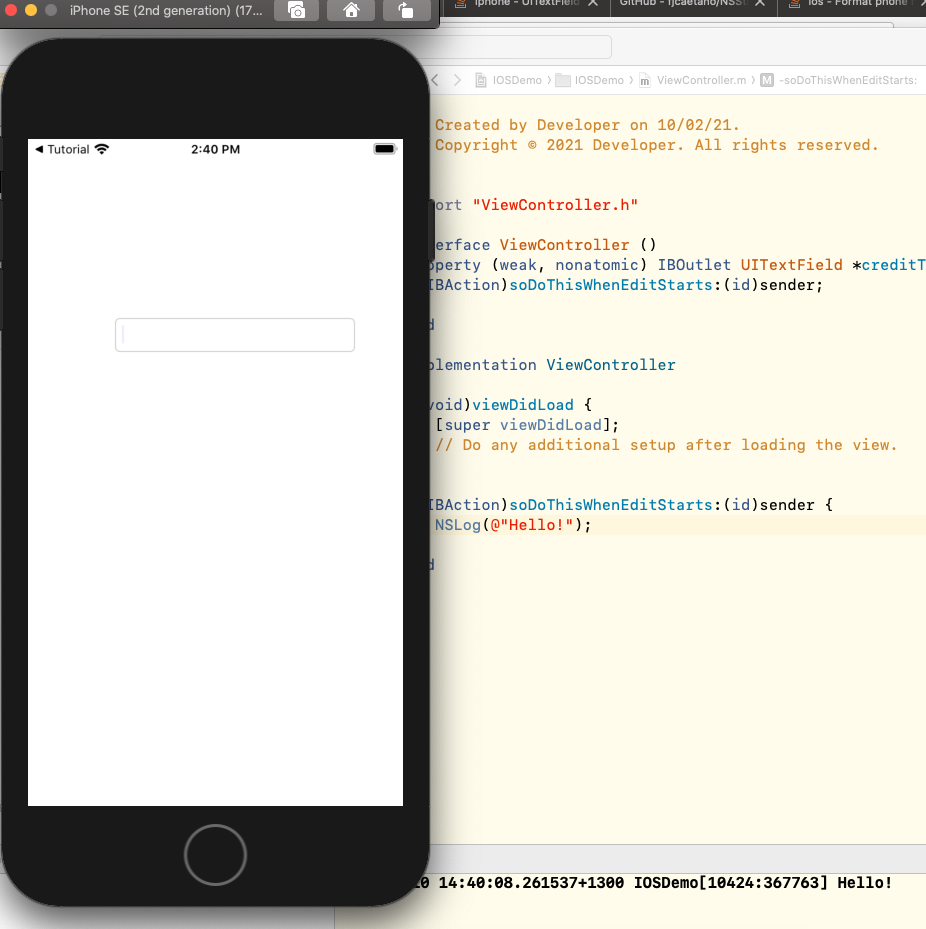Click the '[super viewDidLoad];' code line
Image resolution: width=926 pixels, height=929 pixels.
(x=527, y=425)
